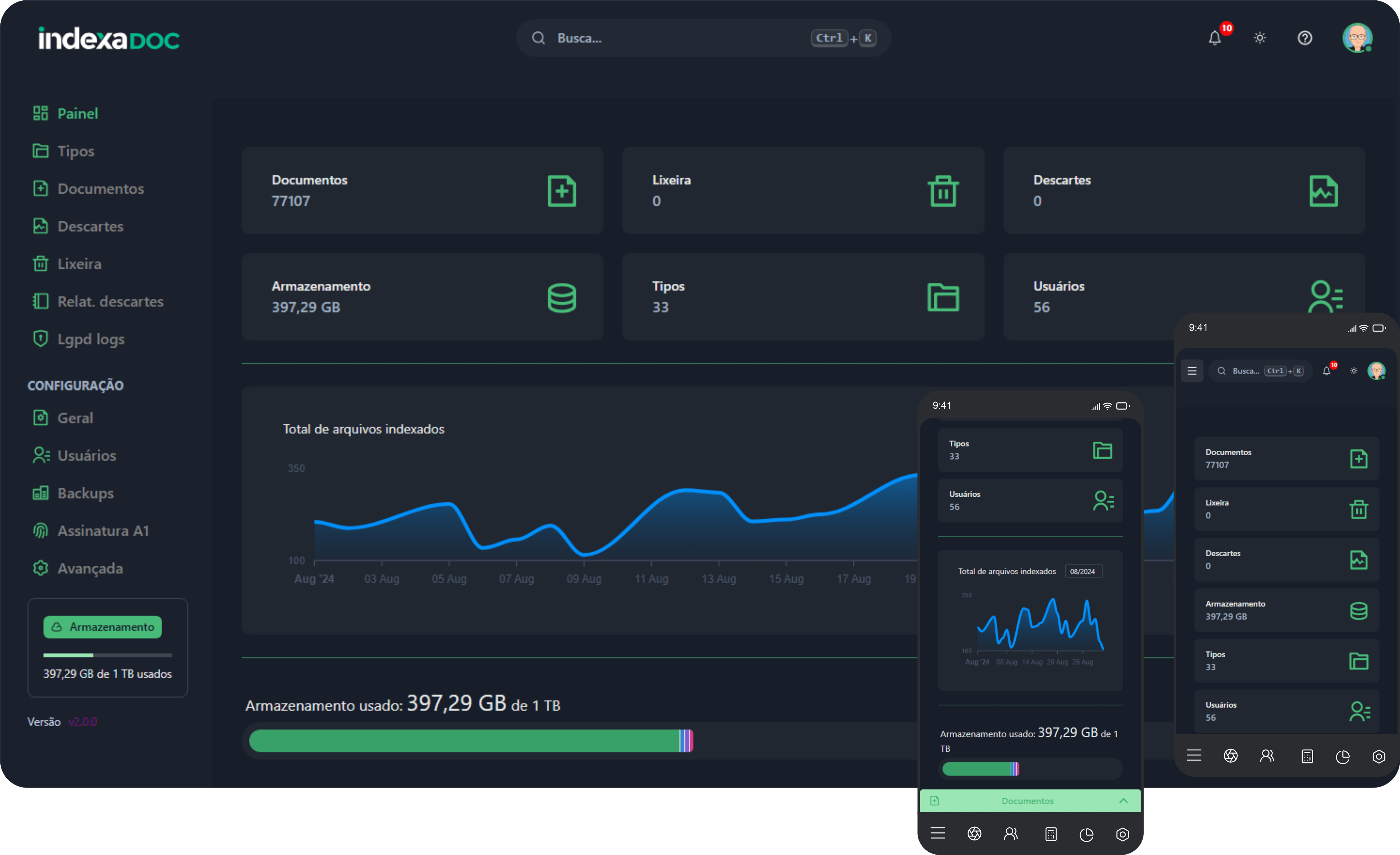Open Usuários configuration in the sidebar

tap(74, 455)
